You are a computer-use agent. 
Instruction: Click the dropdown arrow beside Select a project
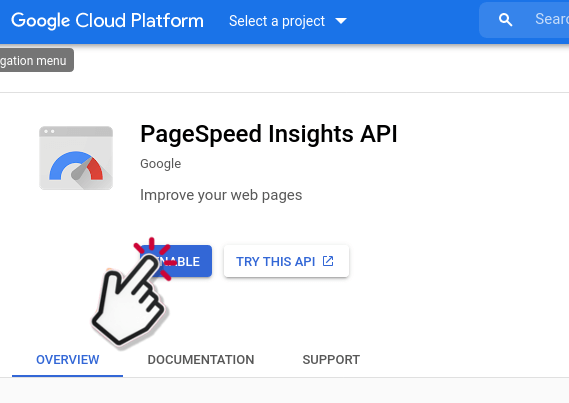pos(341,21)
